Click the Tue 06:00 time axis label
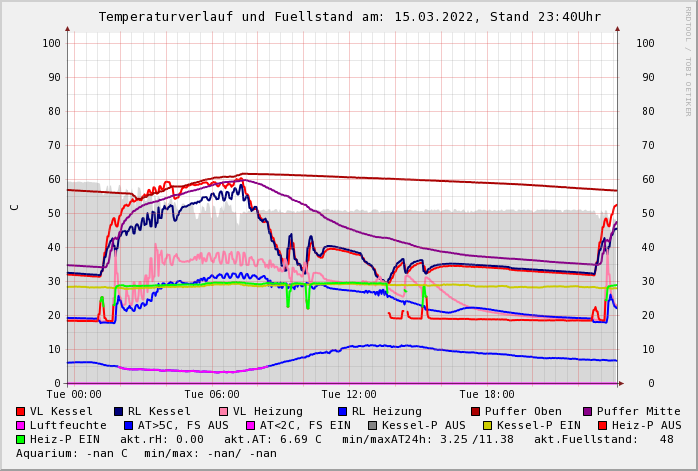 click(211, 395)
